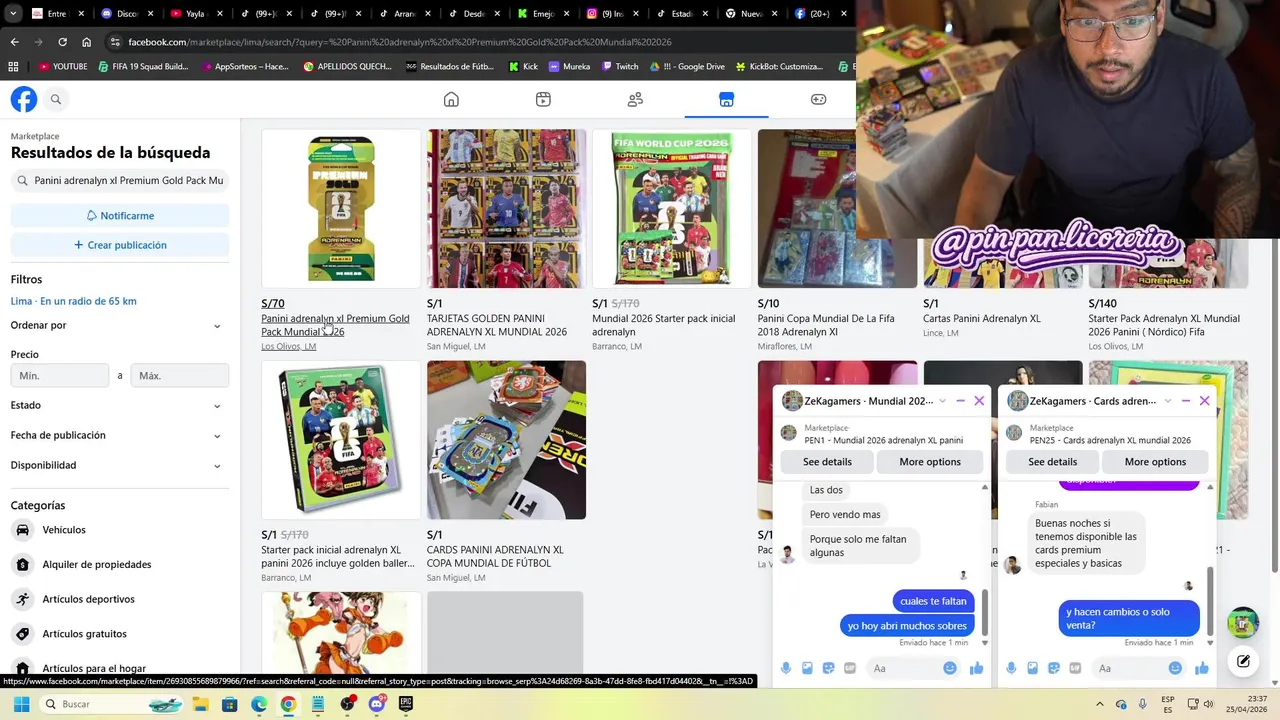1280x720 pixels.
Task: Click the Máx. price field
Action: (x=180, y=375)
